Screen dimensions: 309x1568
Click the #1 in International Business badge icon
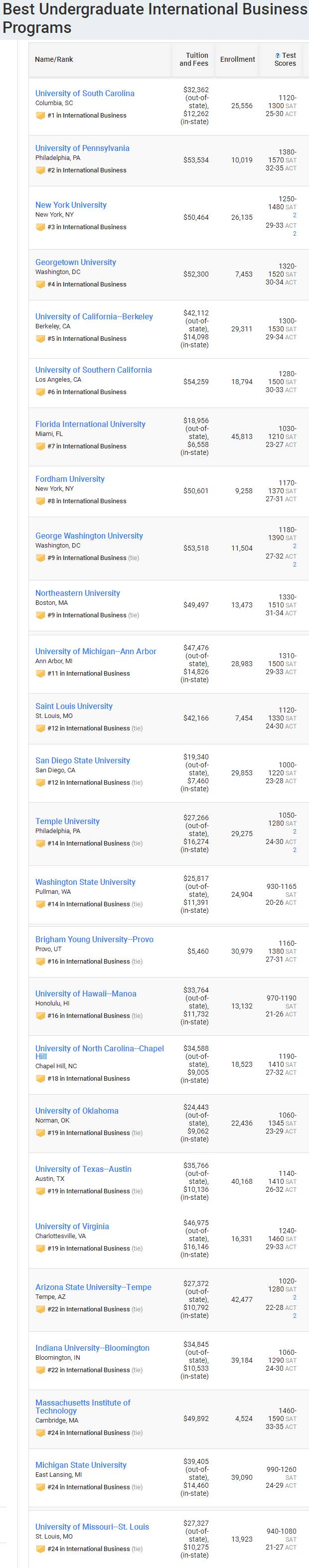[x=40, y=116]
